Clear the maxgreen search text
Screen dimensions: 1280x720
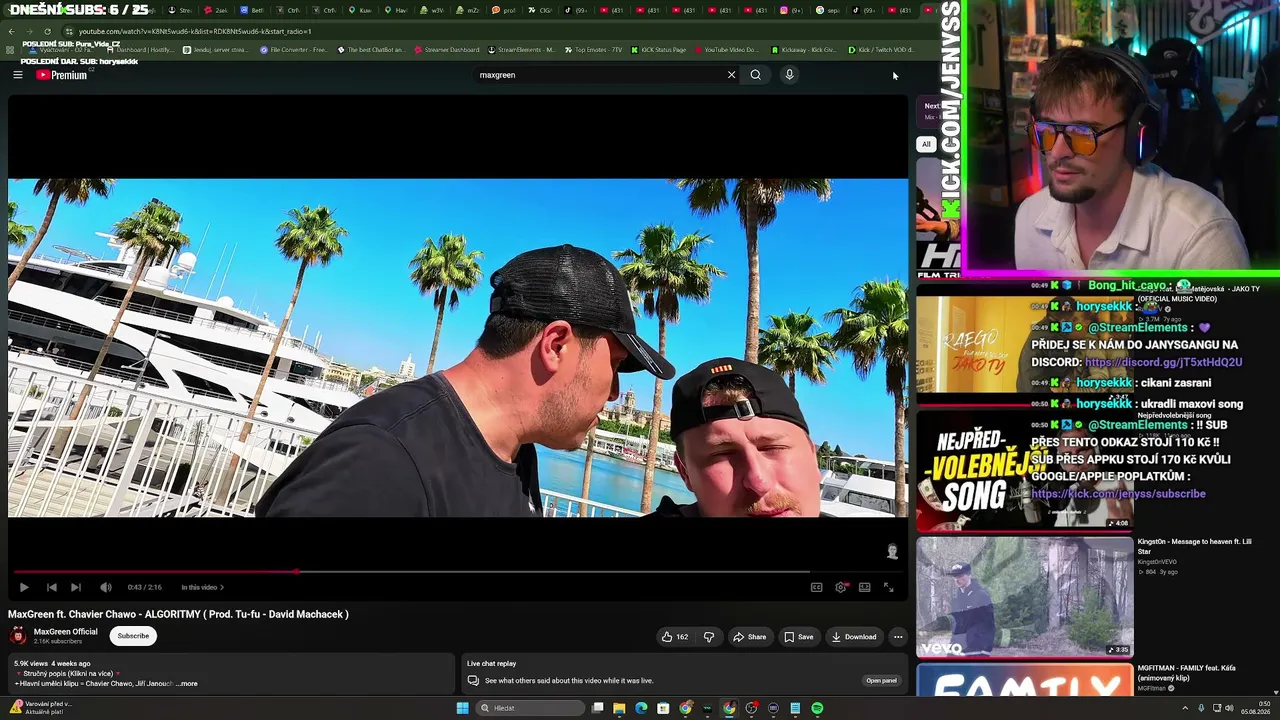731,75
